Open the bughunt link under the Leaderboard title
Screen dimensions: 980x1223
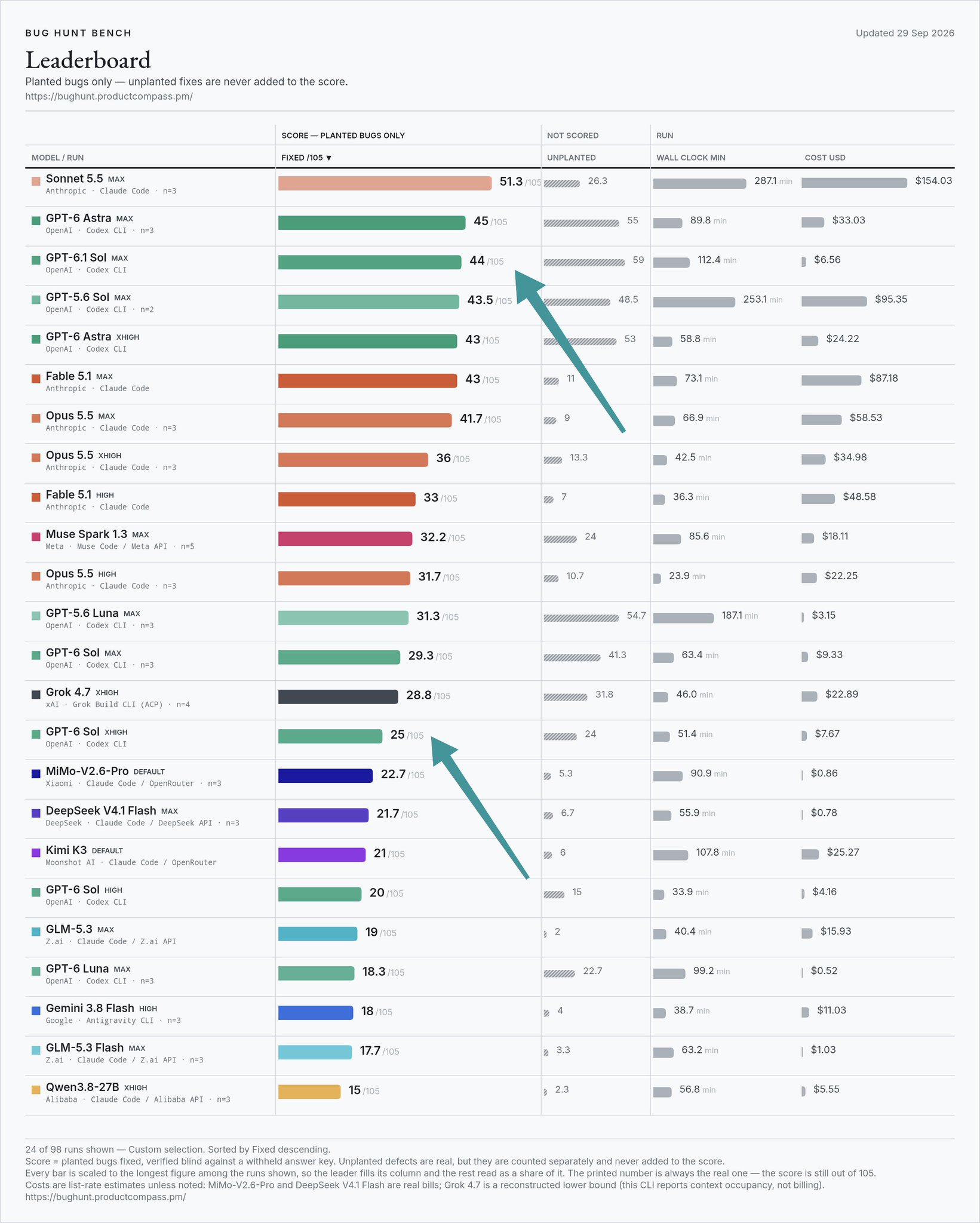click(109, 96)
